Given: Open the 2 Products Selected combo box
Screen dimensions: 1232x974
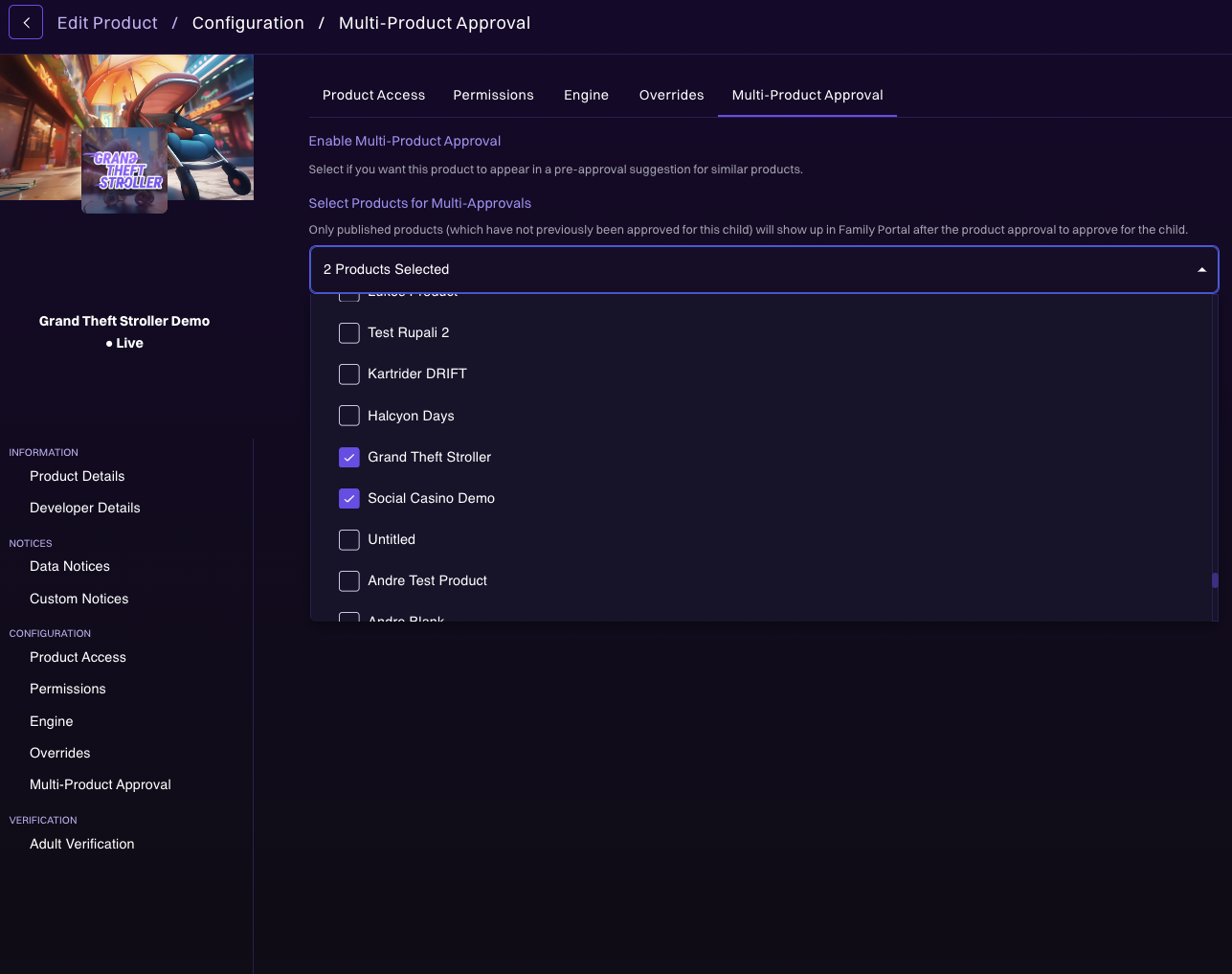Looking at the screenshot, I should point(747,270).
